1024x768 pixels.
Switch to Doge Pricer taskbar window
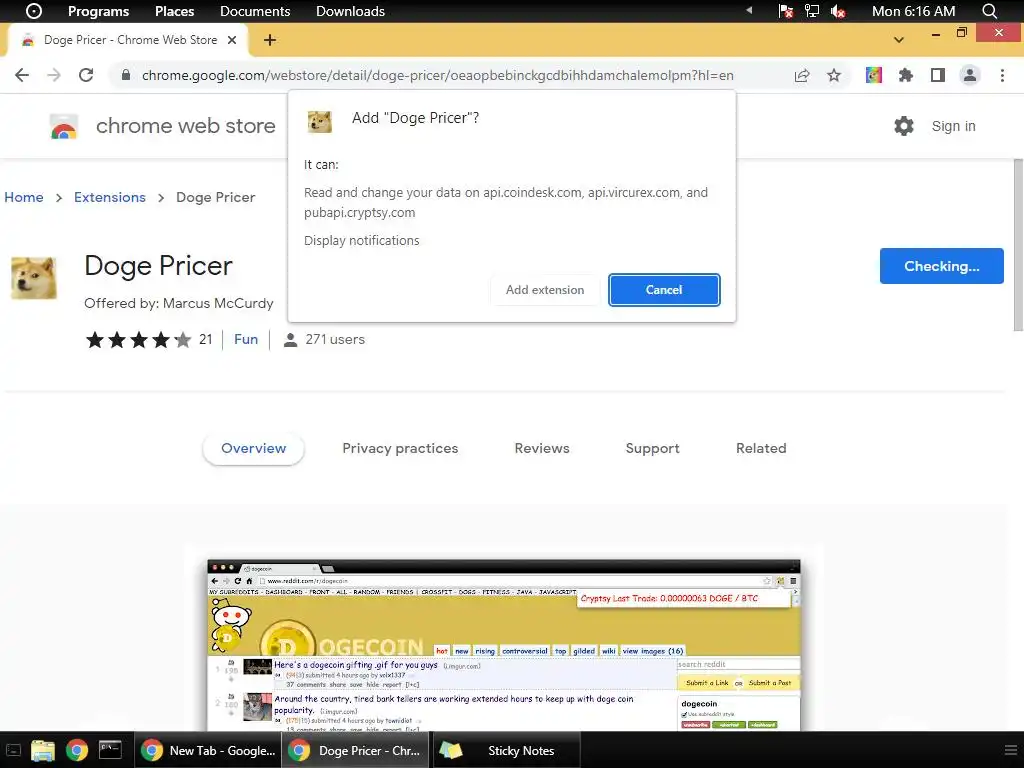(x=355, y=750)
